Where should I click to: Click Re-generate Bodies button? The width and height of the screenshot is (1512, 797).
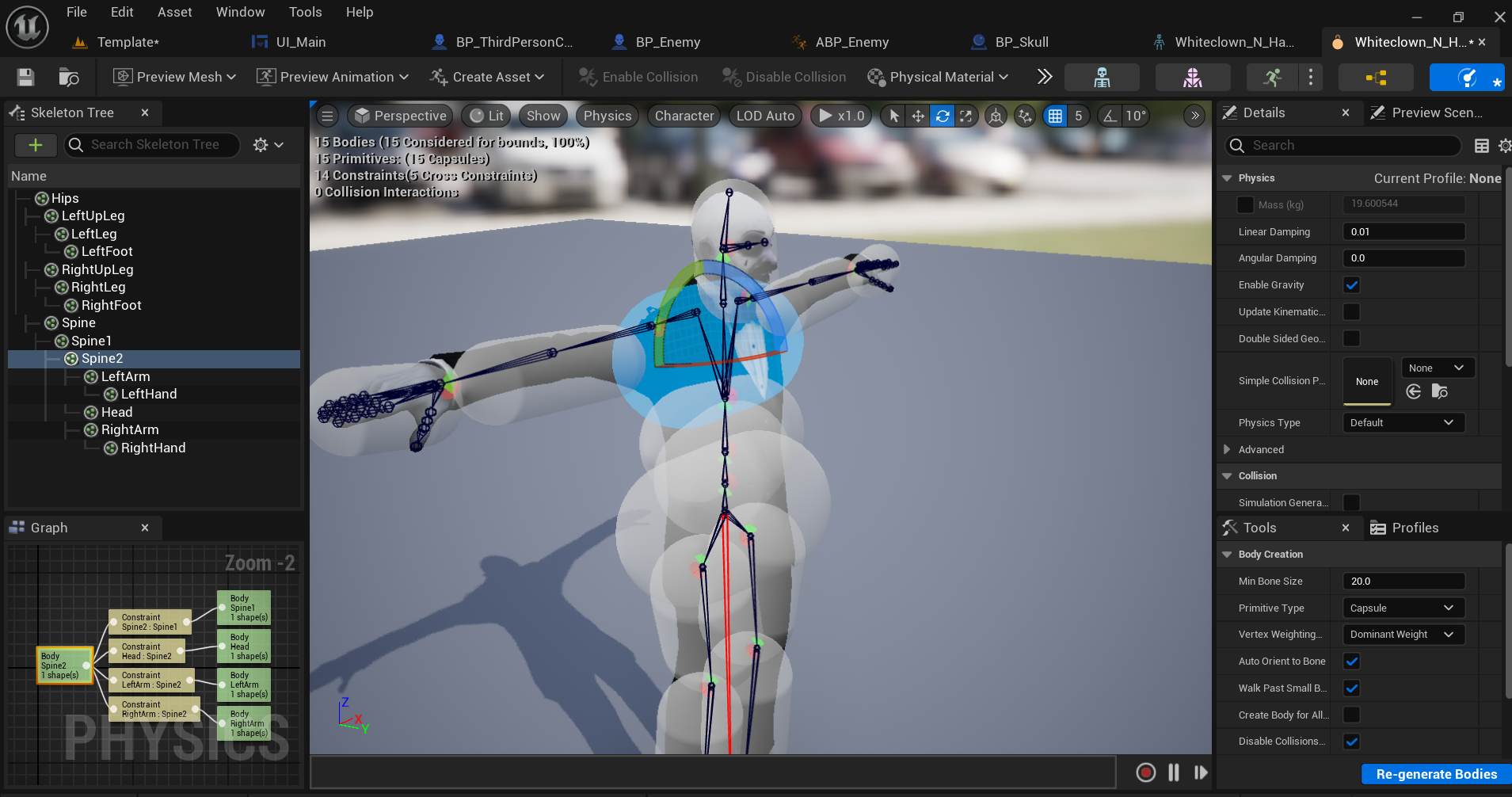click(1436, 774)
